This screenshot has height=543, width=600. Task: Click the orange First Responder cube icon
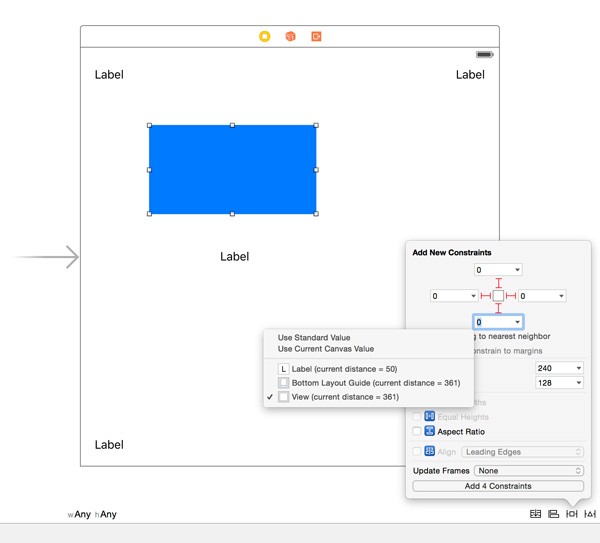pos(290,36)
